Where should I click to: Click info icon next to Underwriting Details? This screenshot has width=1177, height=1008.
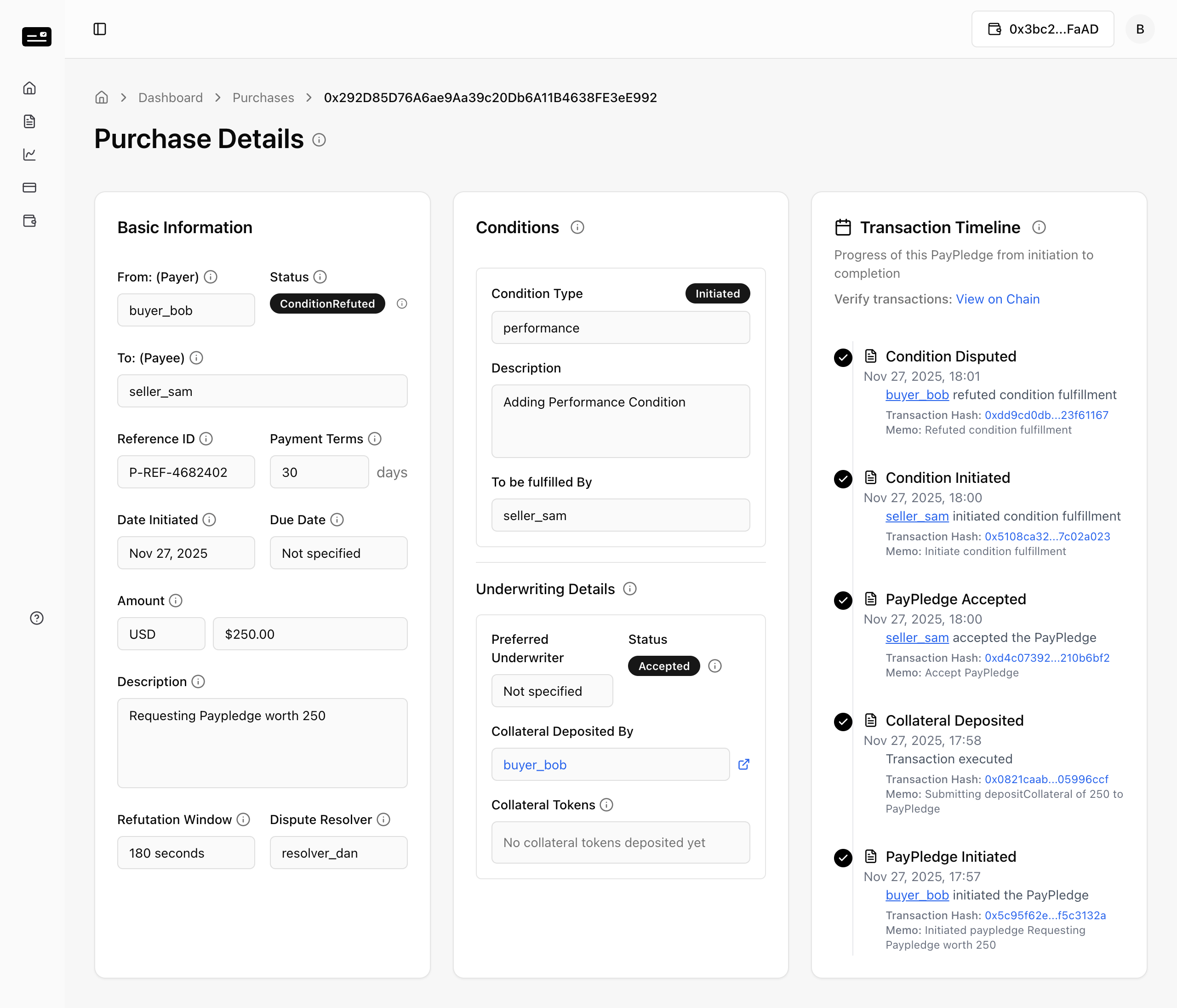point(630,589)
